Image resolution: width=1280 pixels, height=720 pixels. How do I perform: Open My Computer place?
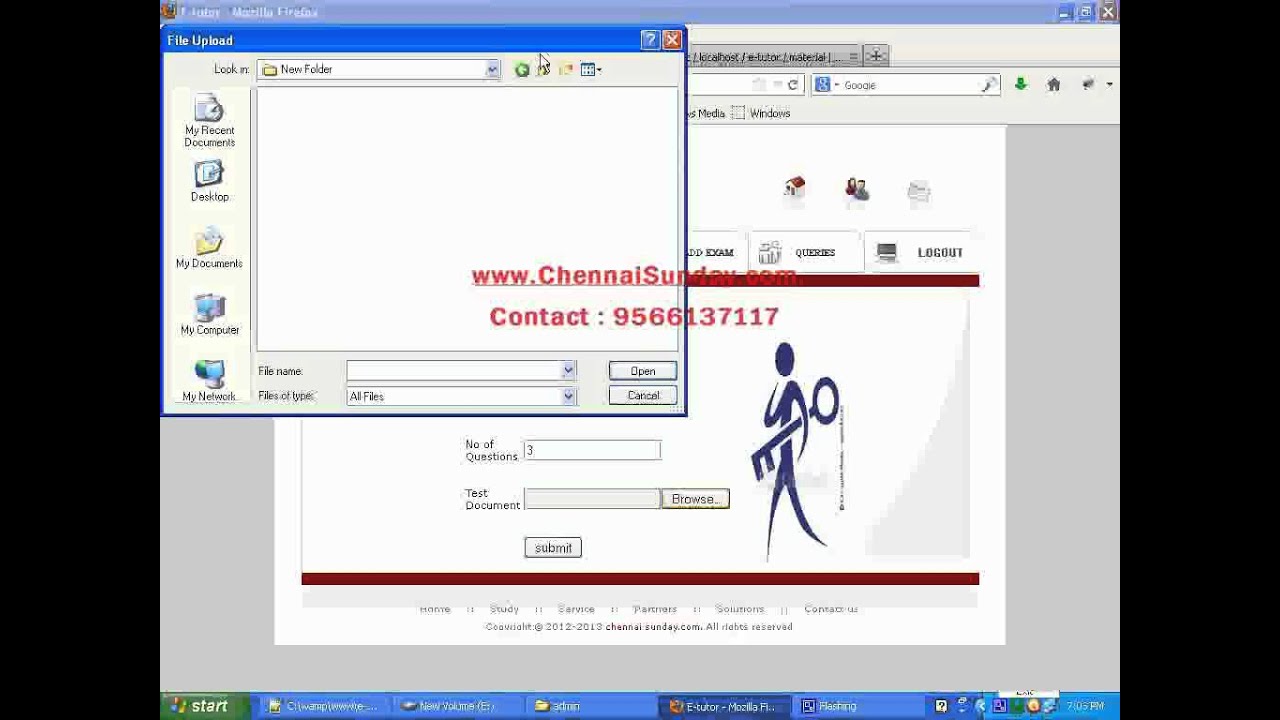209,314
